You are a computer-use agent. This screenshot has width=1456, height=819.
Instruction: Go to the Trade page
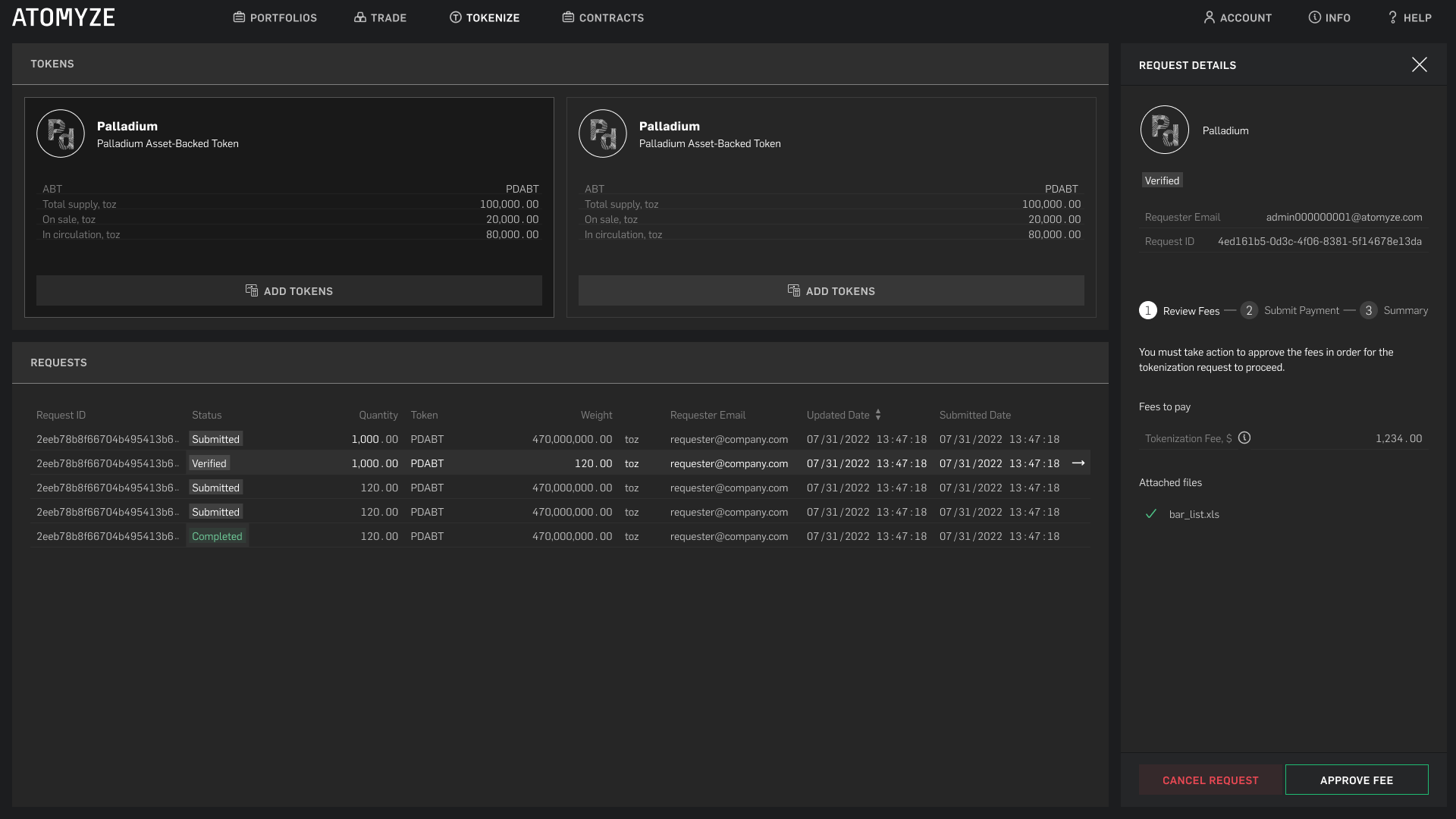[380, 17]
